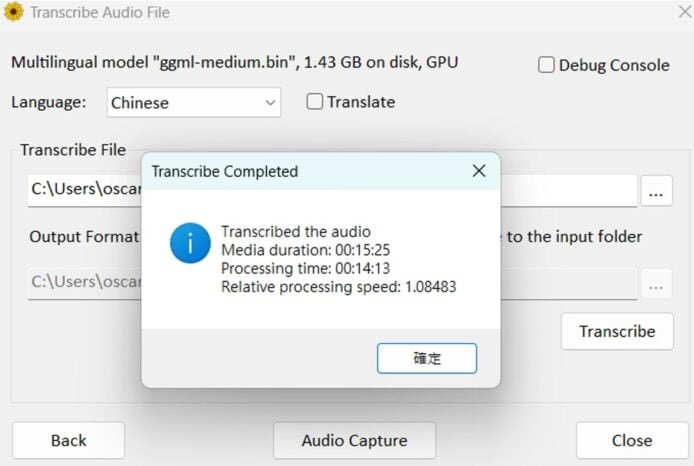The image size is (694, 466).
Task: Click the output path ellipsis browse button
Action: tap(656, 284)
